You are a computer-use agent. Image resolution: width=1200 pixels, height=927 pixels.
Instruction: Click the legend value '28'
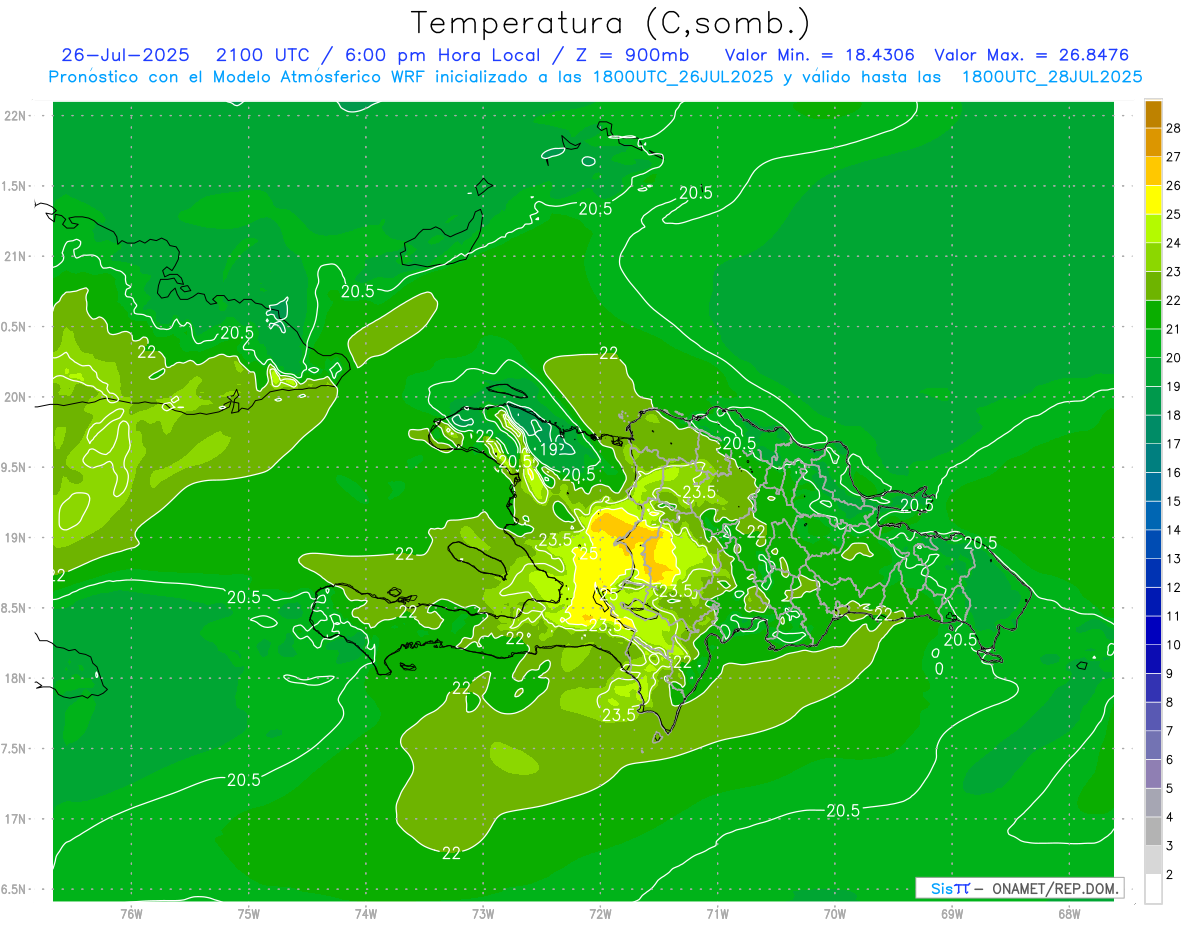[x=1174, y=128]
